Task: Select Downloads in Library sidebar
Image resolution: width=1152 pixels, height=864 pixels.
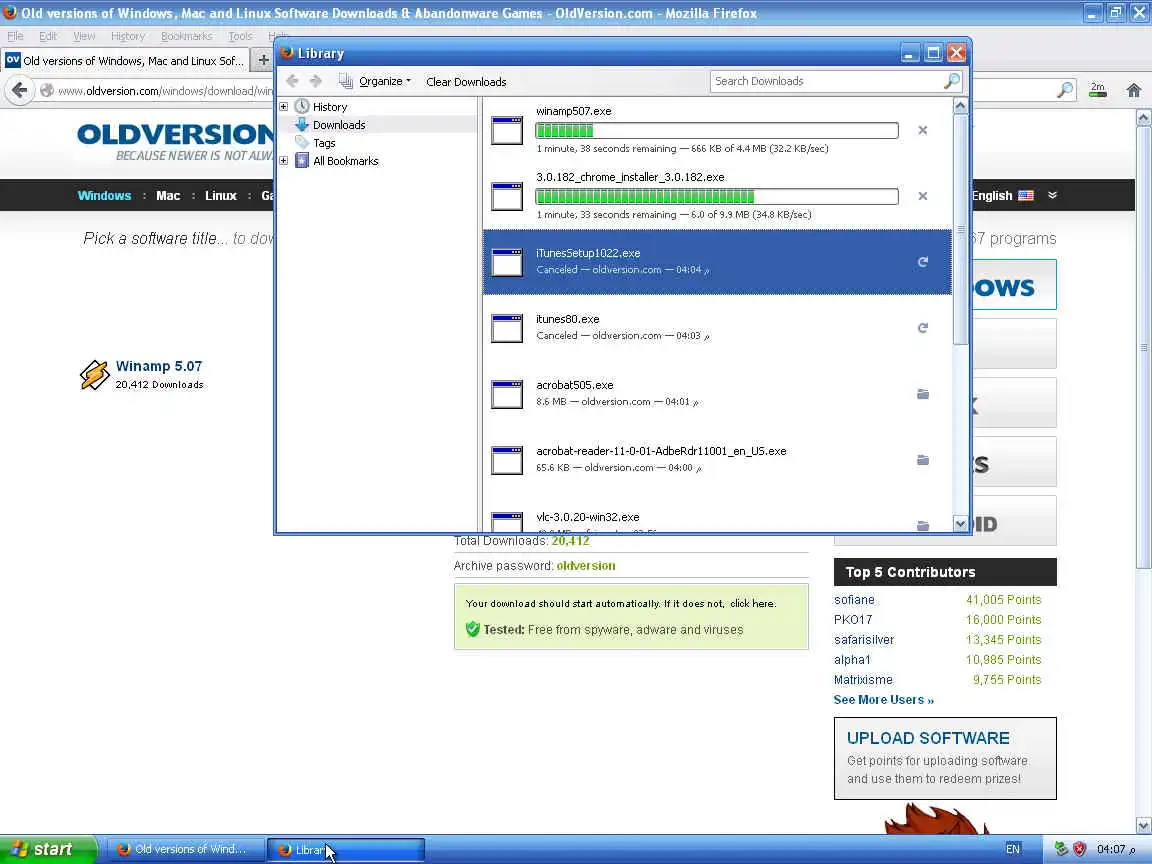Action: pos(339,125)
